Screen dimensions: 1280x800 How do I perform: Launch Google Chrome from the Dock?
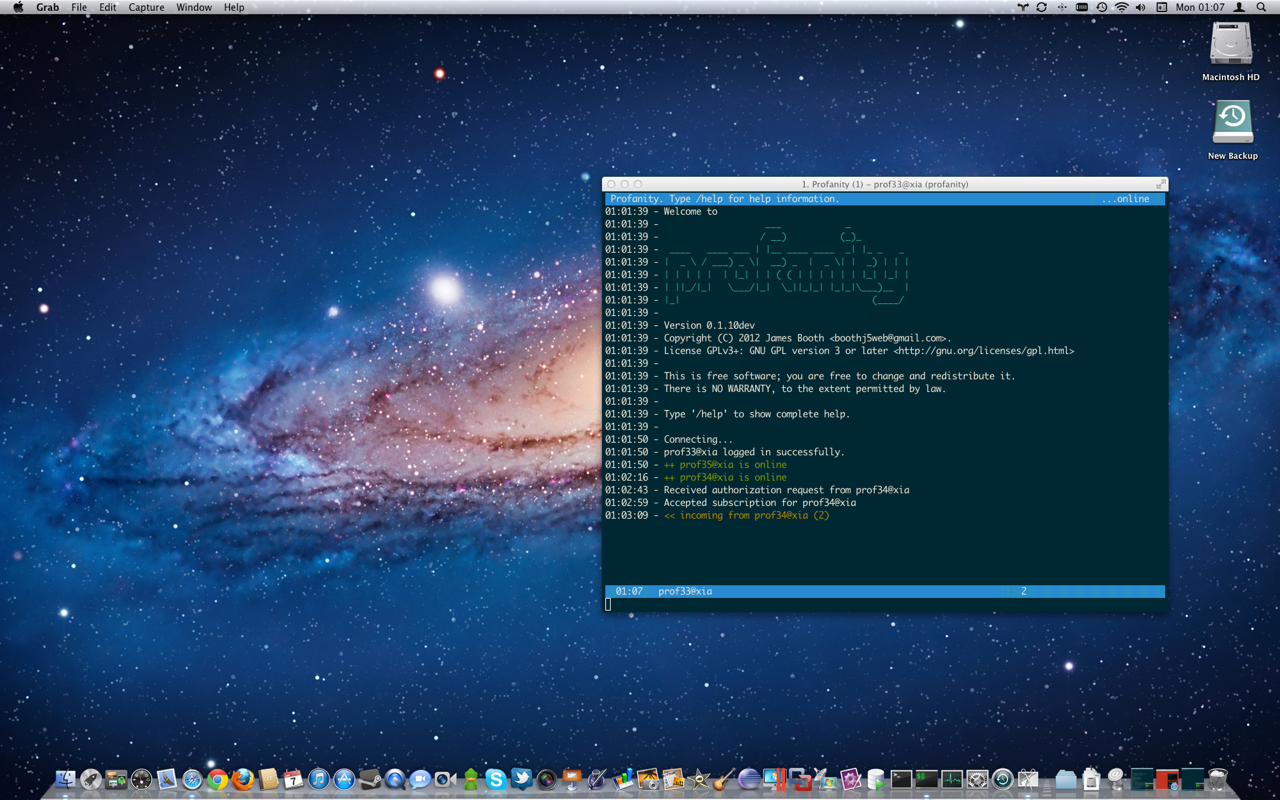click(217, 779)
